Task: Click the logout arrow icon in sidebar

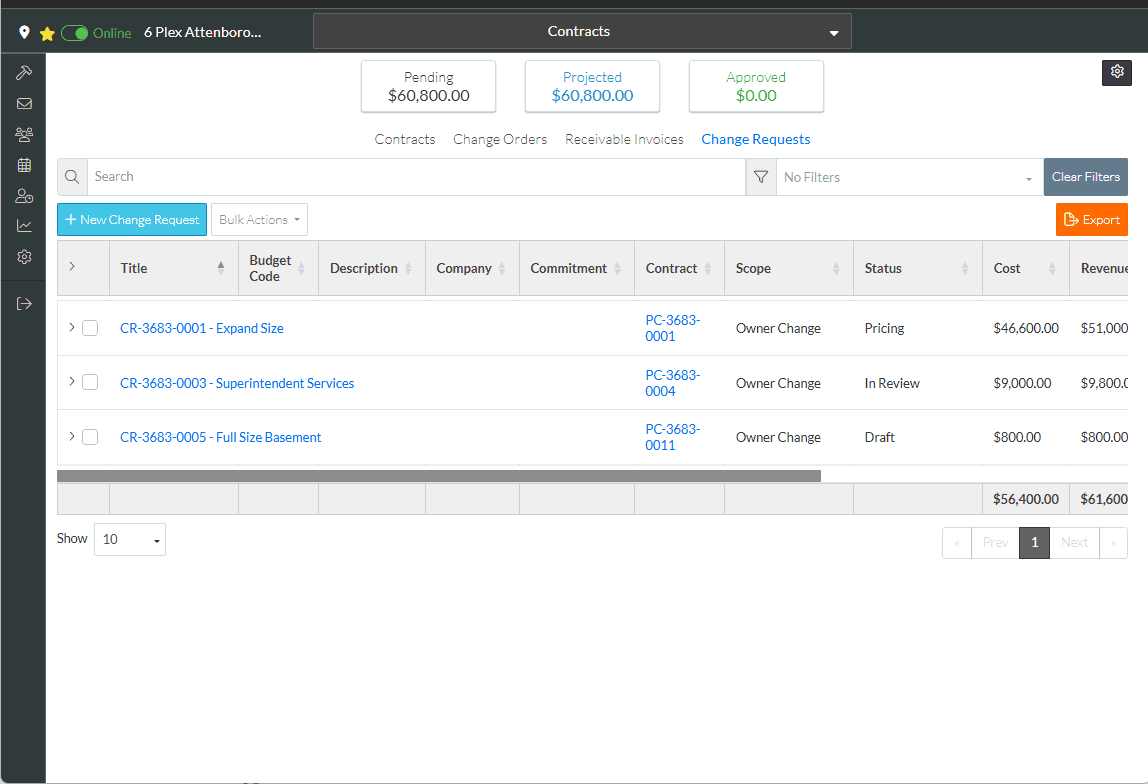Action: (x=24, y=303)
